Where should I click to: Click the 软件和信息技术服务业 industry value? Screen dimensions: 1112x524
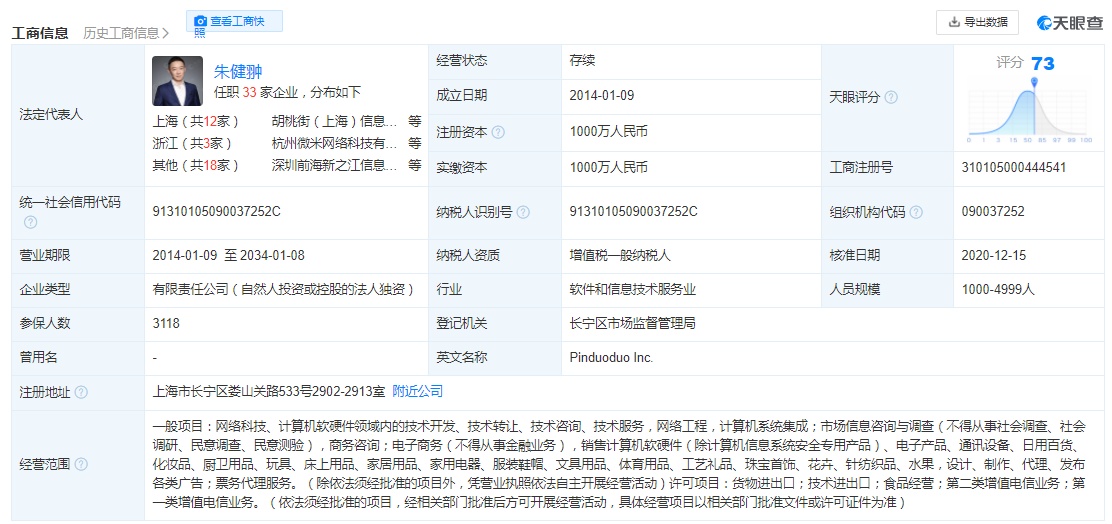click(633, 289)
